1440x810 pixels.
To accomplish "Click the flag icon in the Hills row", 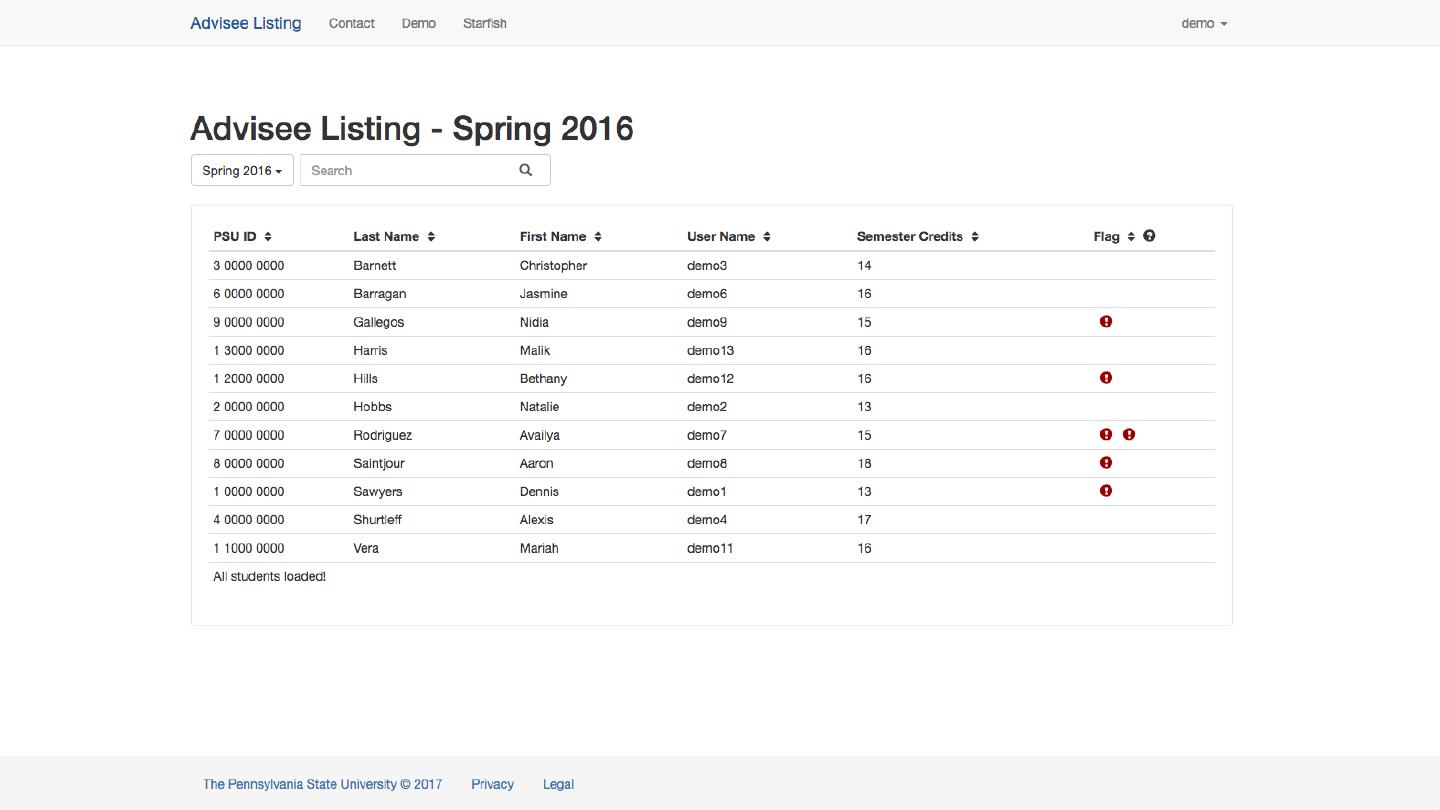I will click(1105, 378).
